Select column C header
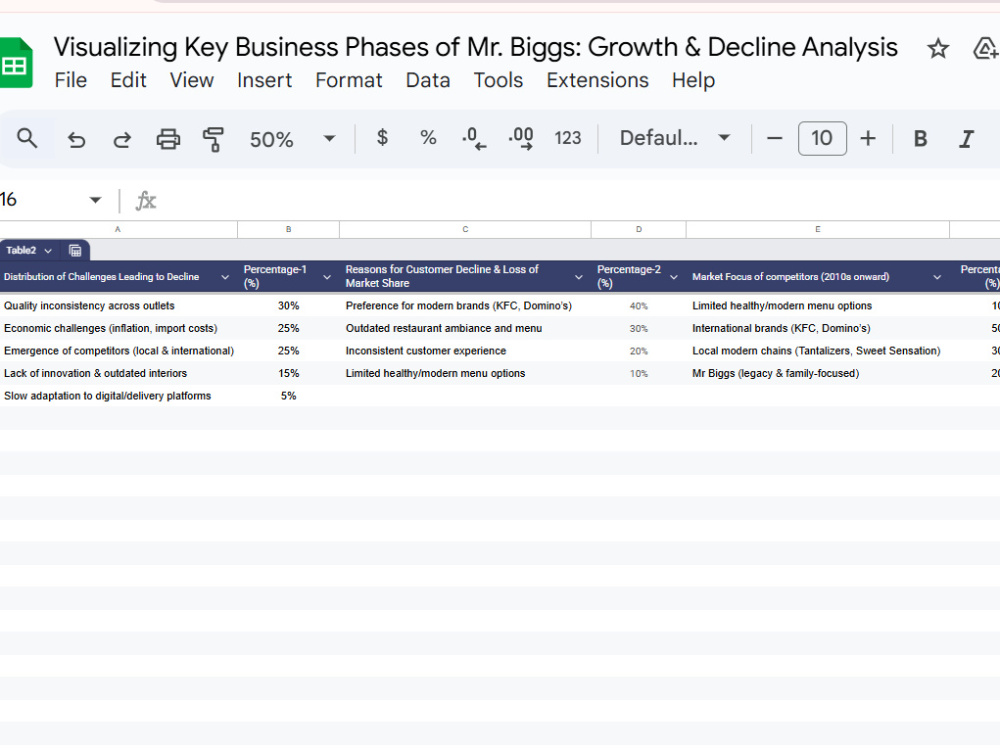 click(x=465, y=230)
